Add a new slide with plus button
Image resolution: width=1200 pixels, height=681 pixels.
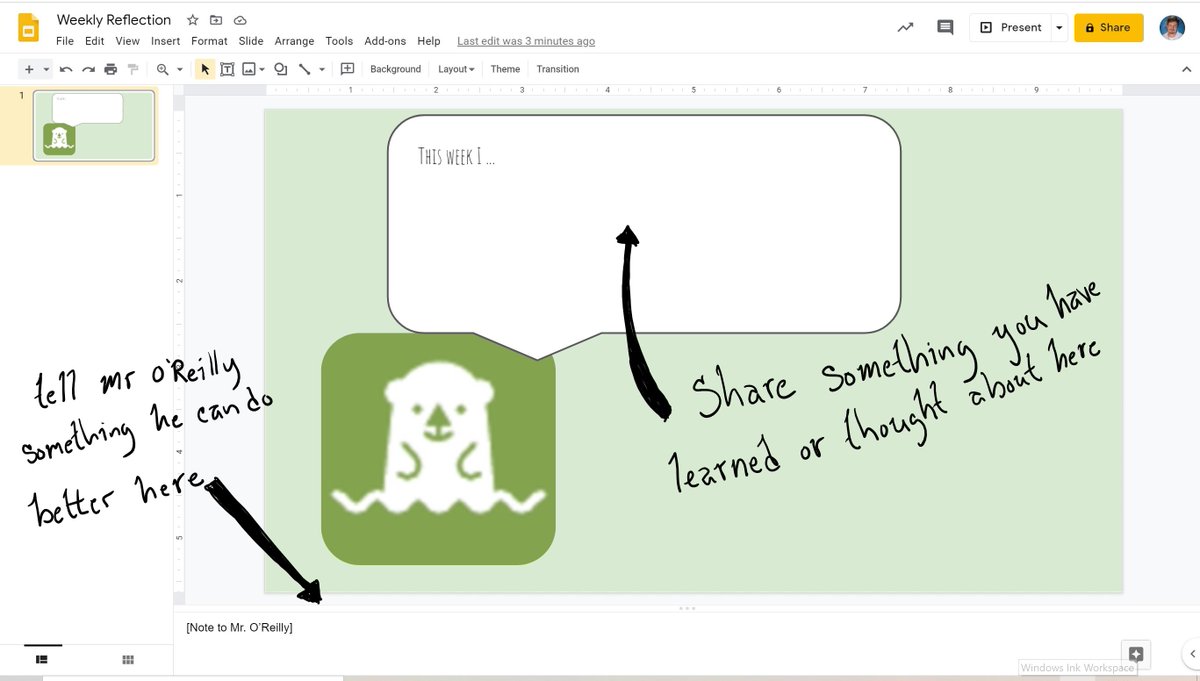[x=29, y=69]
